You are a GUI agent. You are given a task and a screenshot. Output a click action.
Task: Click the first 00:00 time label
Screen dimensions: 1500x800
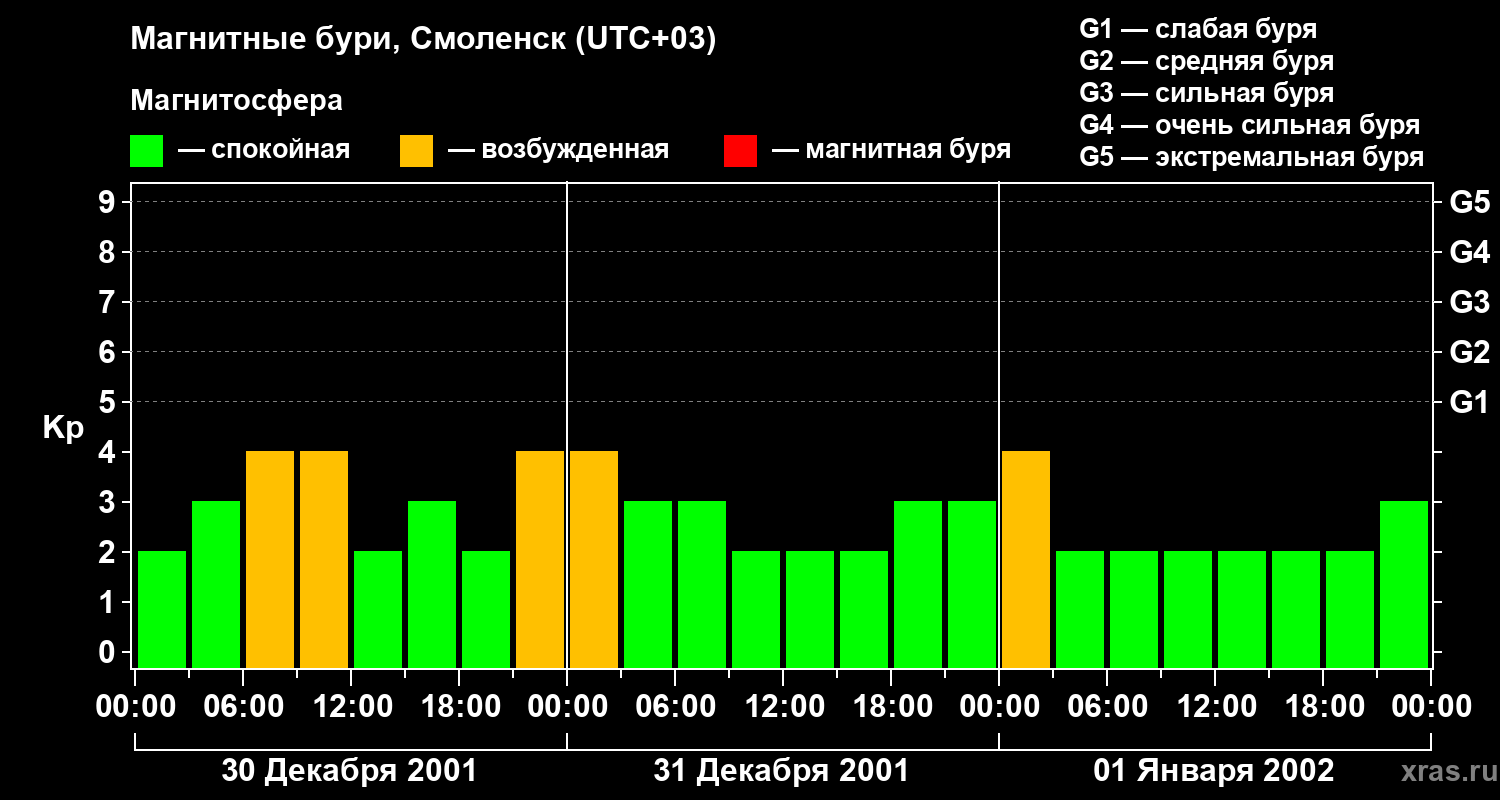pyautogui.click(x=135, y=707)
